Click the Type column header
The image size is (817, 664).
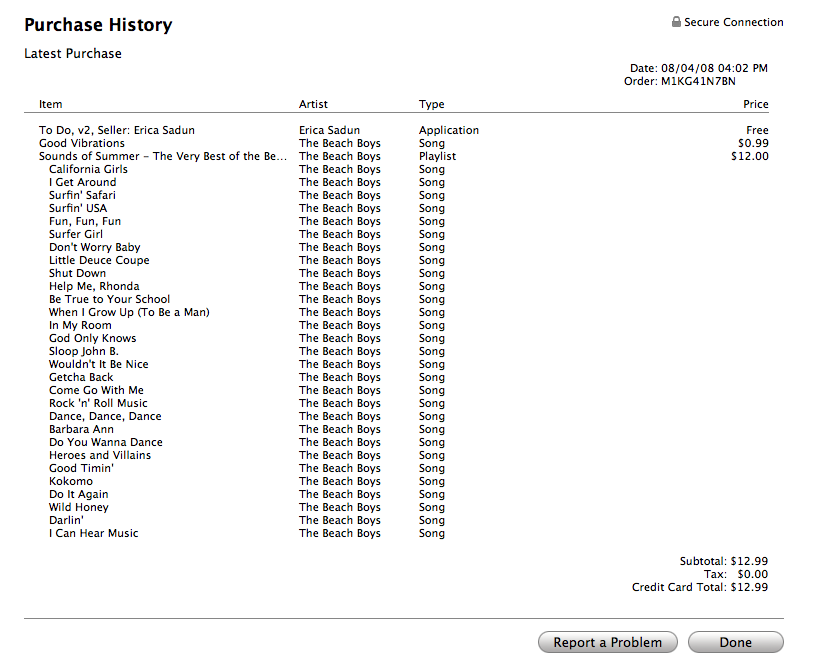click(x=431, y=104)
